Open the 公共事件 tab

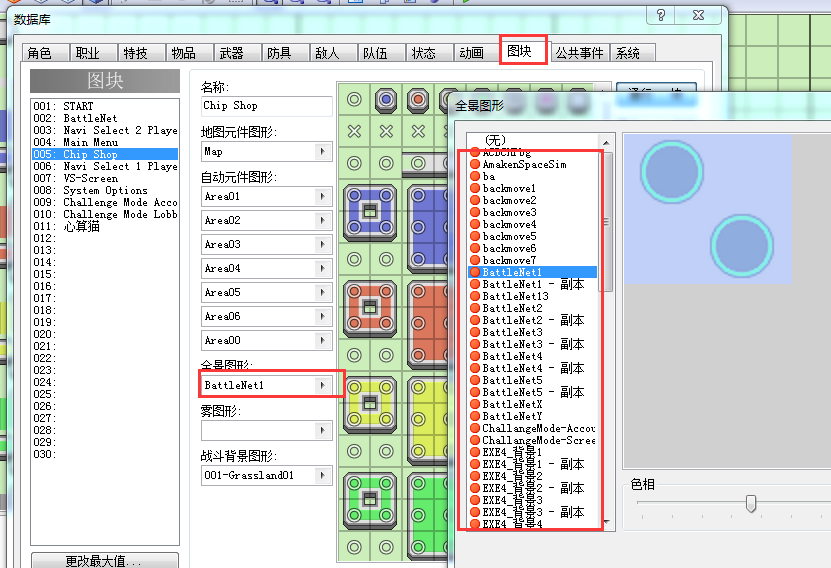(x=579, y=53)
